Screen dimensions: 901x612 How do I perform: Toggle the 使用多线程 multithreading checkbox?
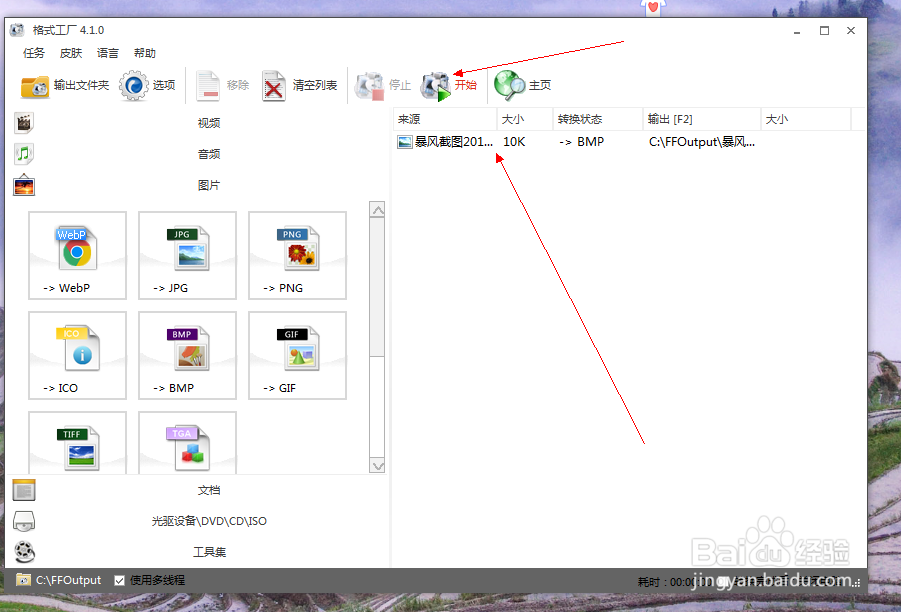pyautogui.click(x=120, y=580)
